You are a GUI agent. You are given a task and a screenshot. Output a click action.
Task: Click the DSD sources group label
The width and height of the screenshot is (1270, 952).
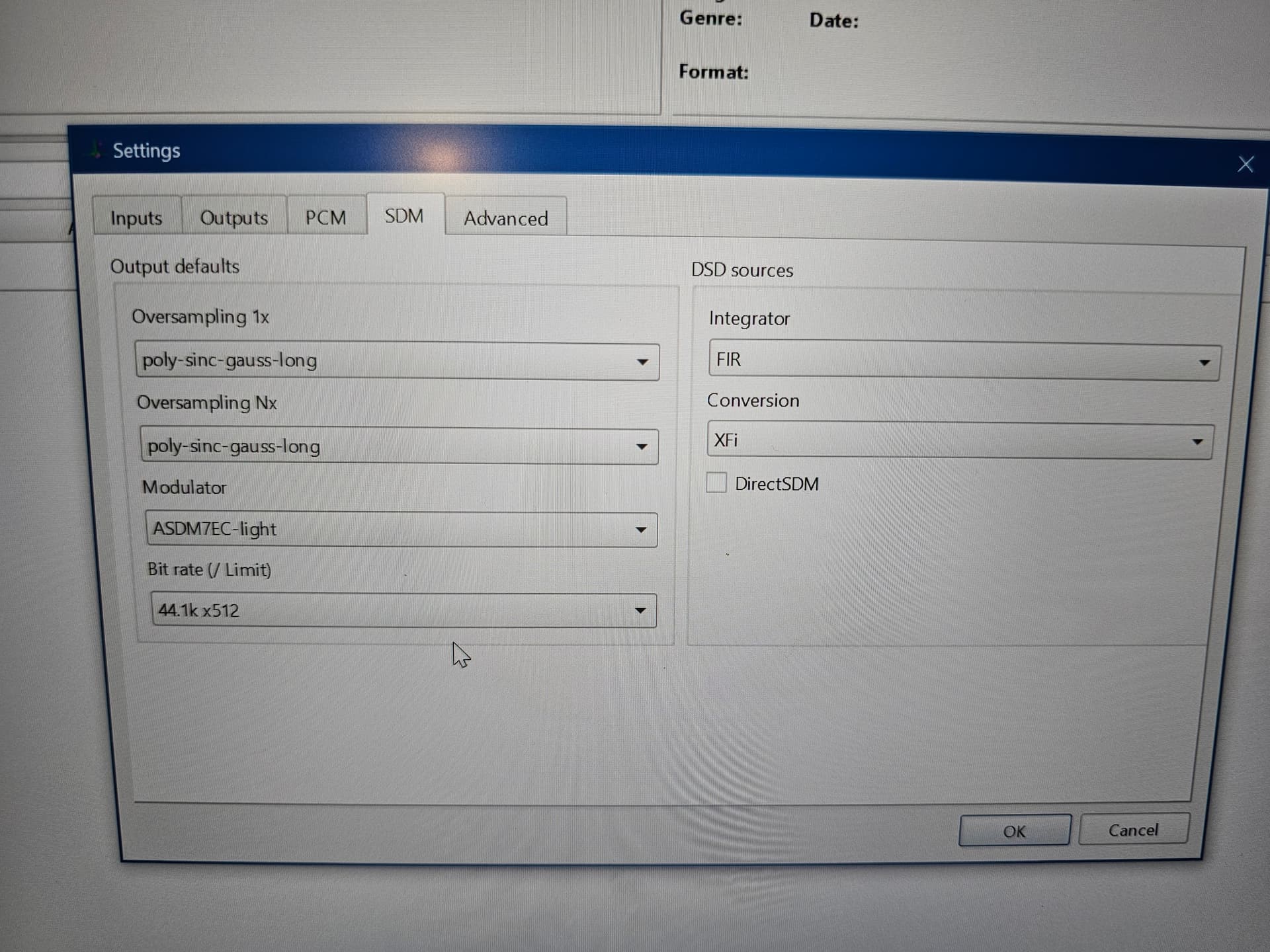741,270
